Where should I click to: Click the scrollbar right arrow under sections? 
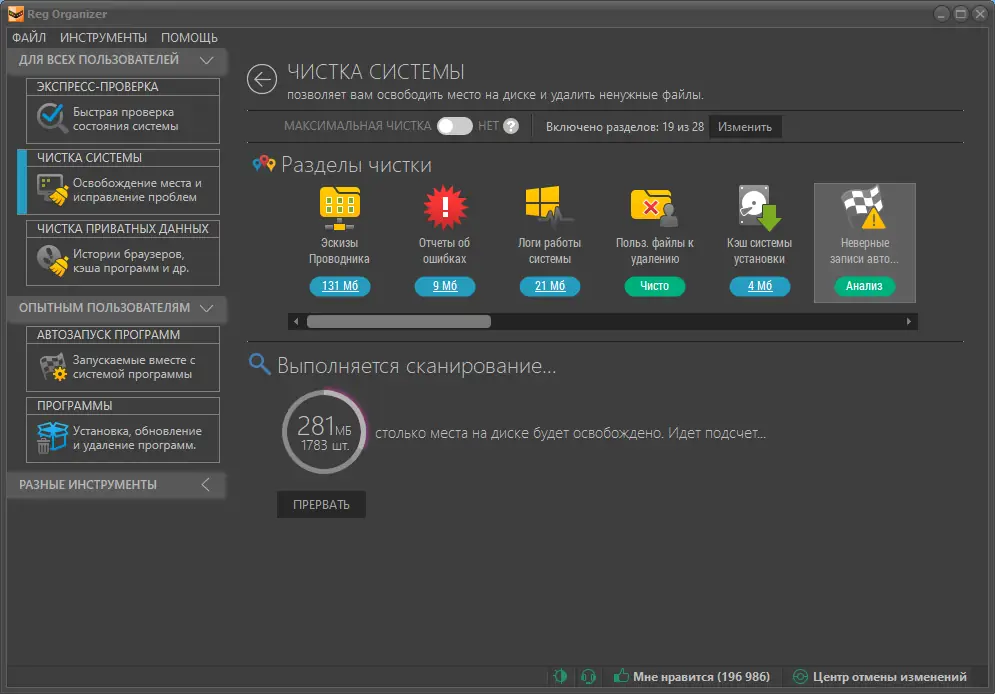click(x=909, y=322)
